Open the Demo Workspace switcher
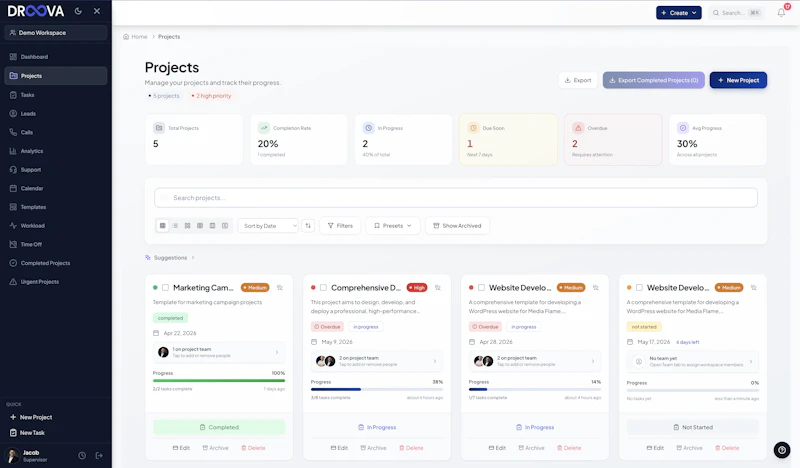 click(56, 33)
